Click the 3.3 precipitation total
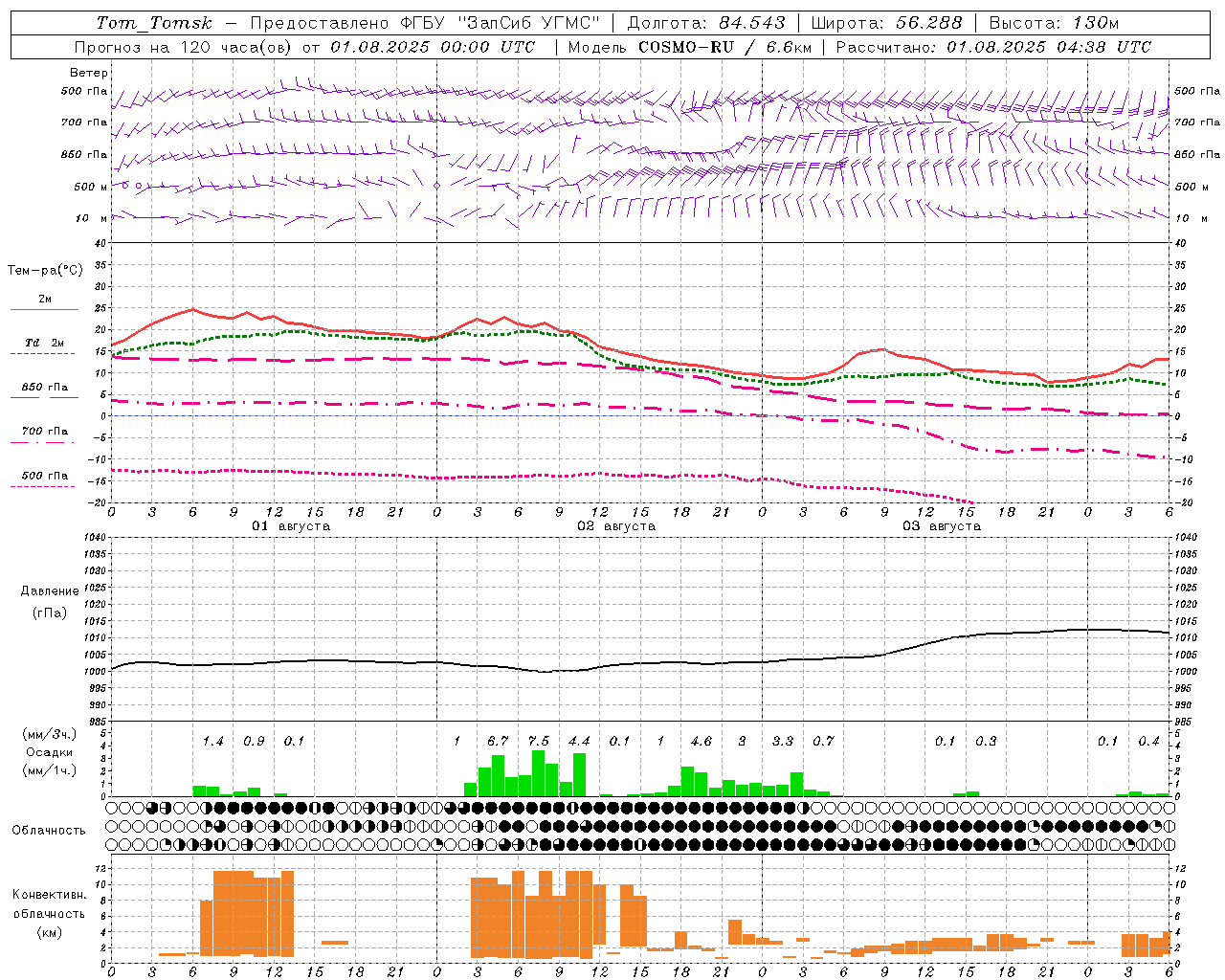The image size is (1225, 980). (x=783, y=741)
